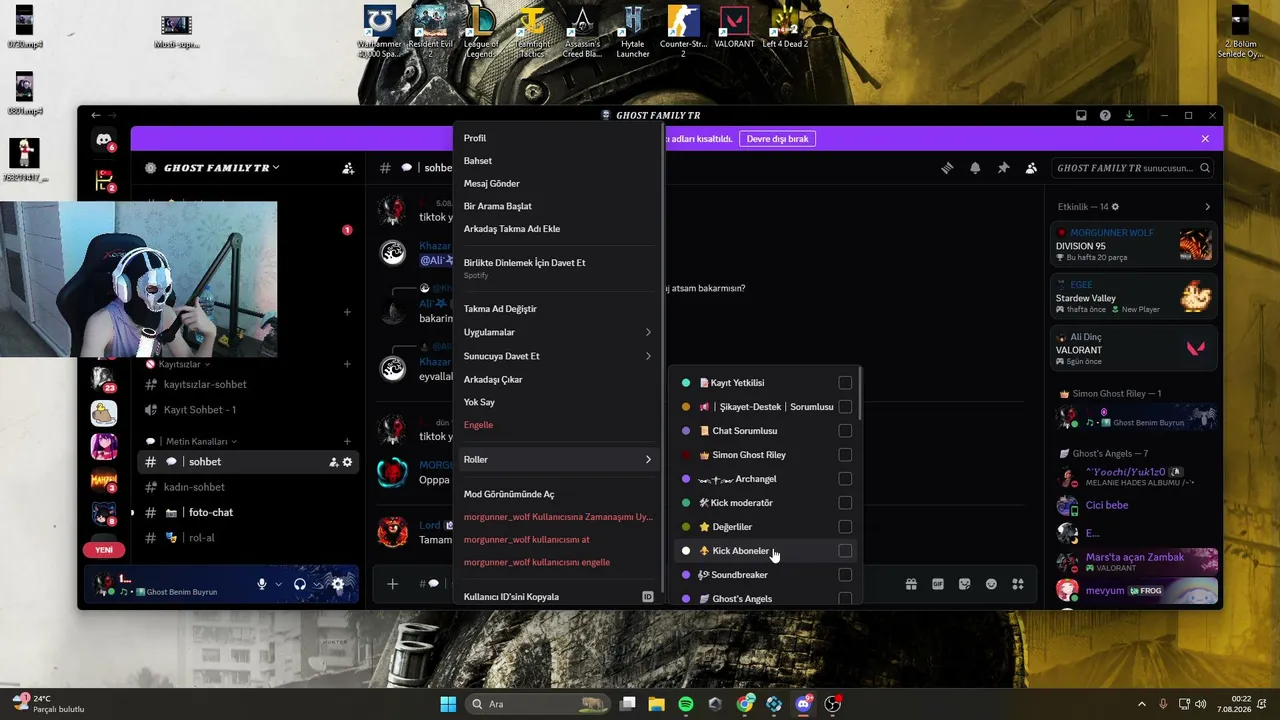Image resolution: width=1280 pixels, height=720 pixels.
Task: Open the Windows Start menu
Action: pos(448,704)
